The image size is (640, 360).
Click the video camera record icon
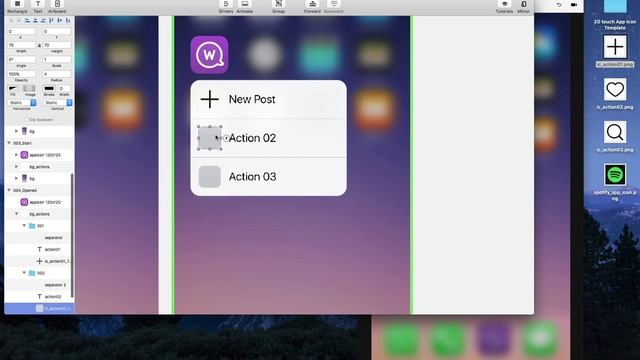pos(574,4)
